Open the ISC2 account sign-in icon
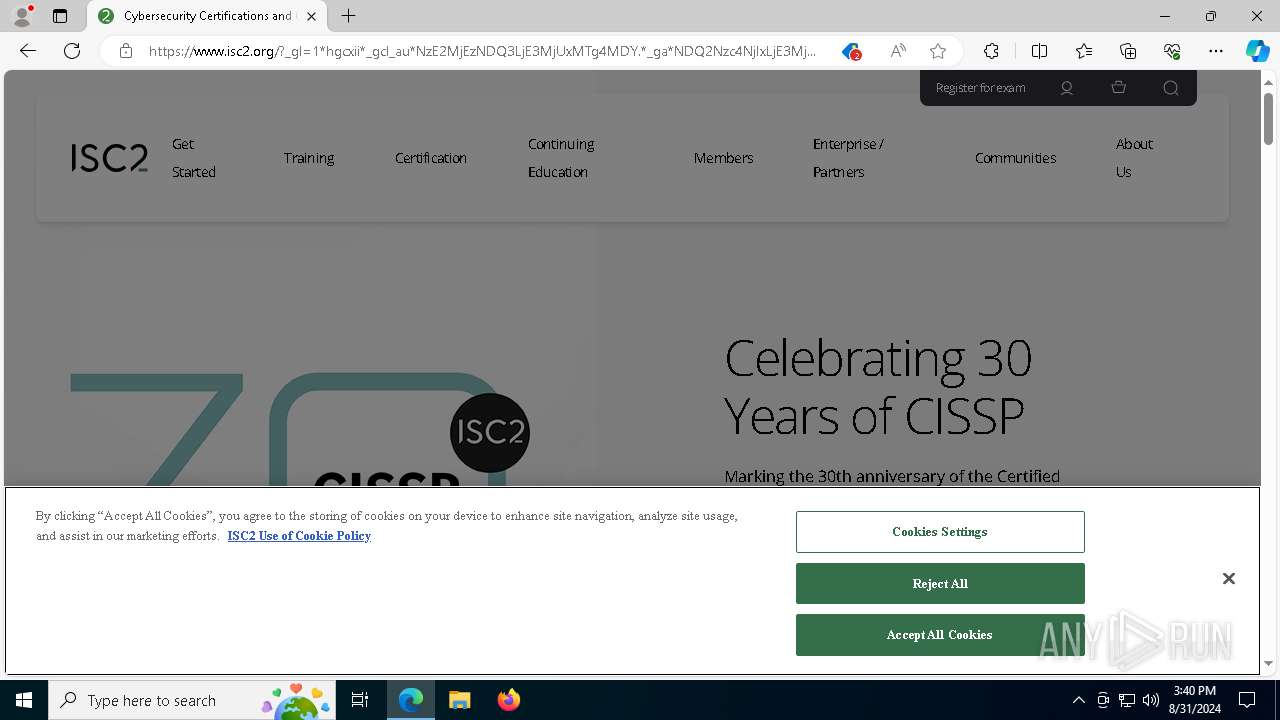 [x=1067, y=88]
